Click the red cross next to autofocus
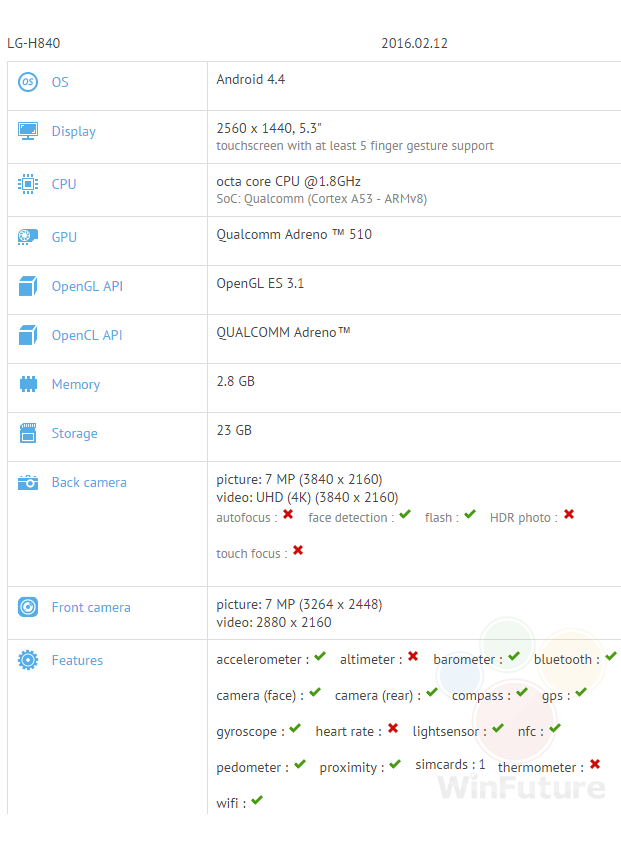Image resolution: width=621 pixels, height=847 pixels. coord(288,515)
